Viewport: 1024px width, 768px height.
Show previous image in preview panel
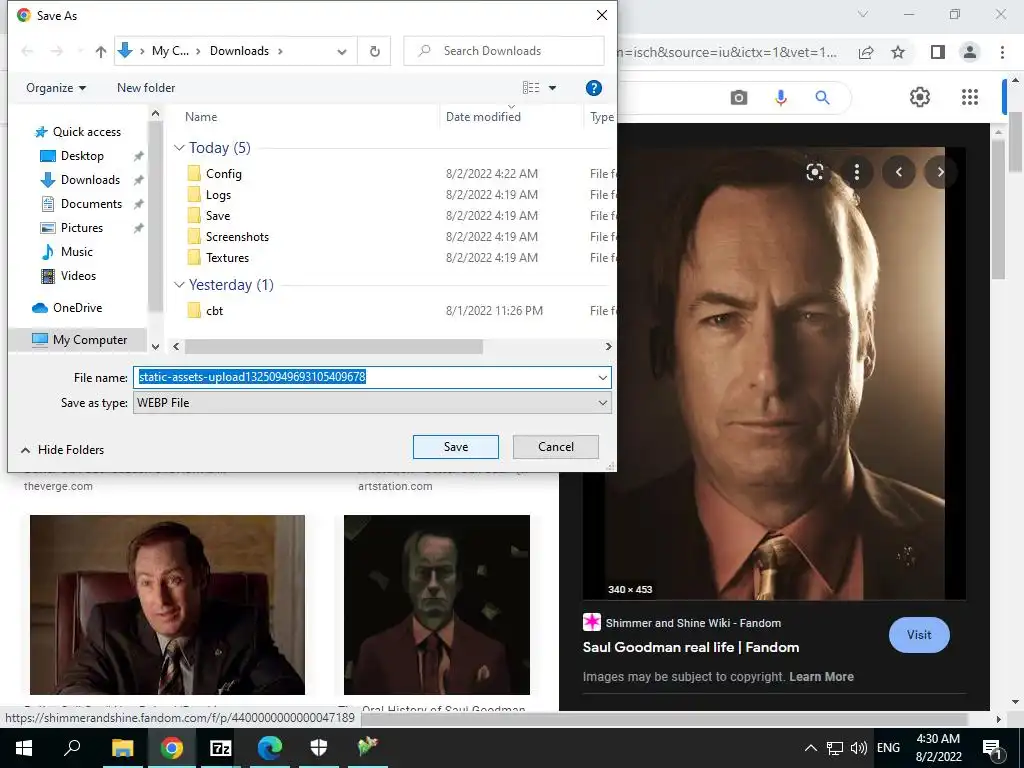tap(899, 172)
